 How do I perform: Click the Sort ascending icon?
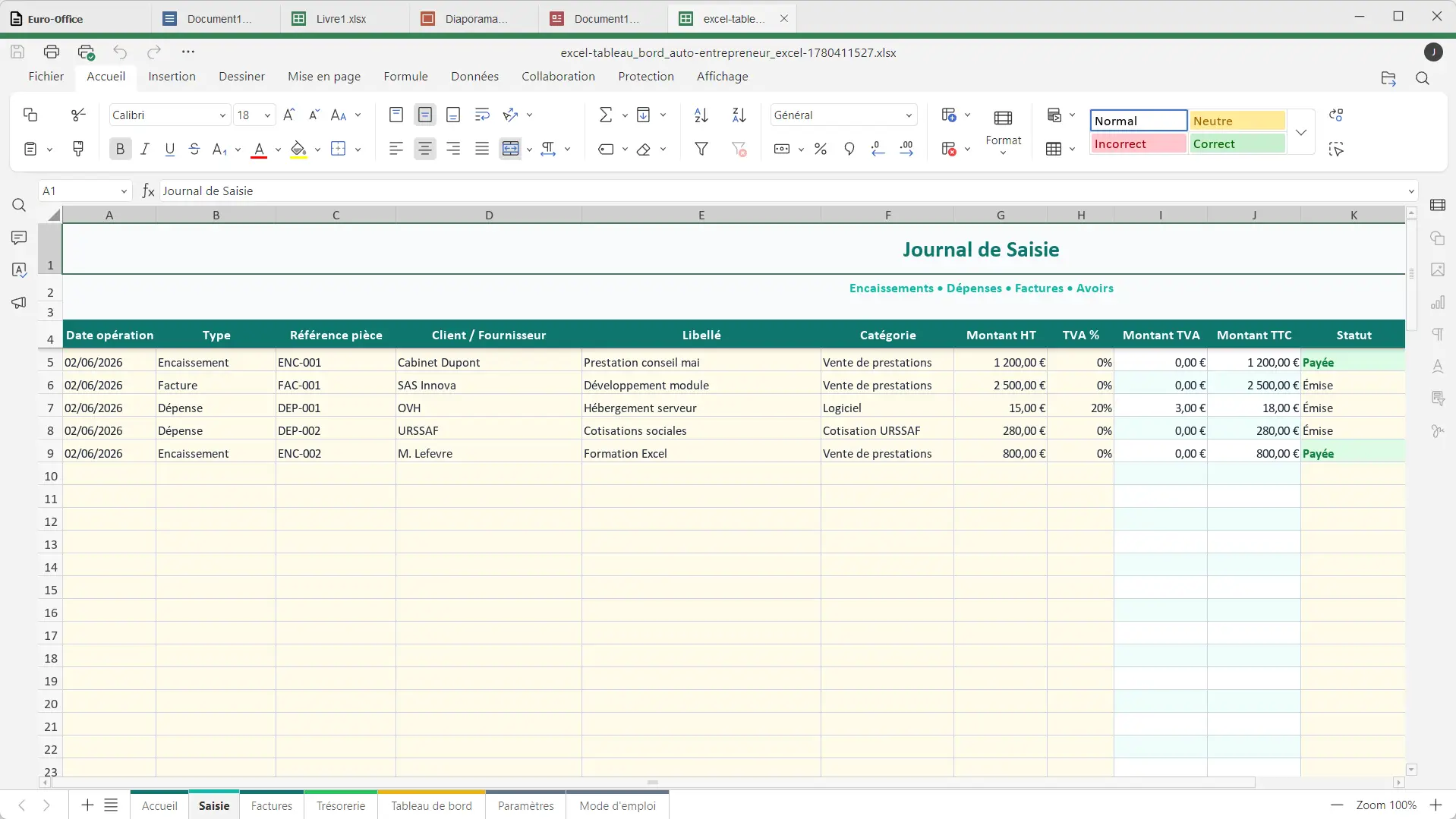click(701, 115)
